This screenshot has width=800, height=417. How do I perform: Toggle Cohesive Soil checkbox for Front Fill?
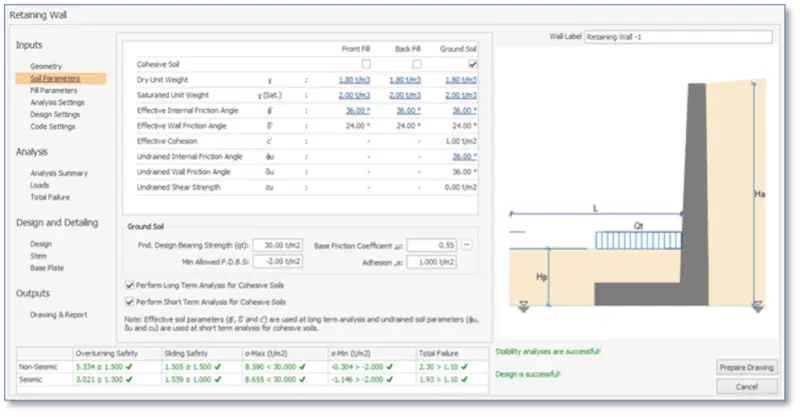coord(366,64)
